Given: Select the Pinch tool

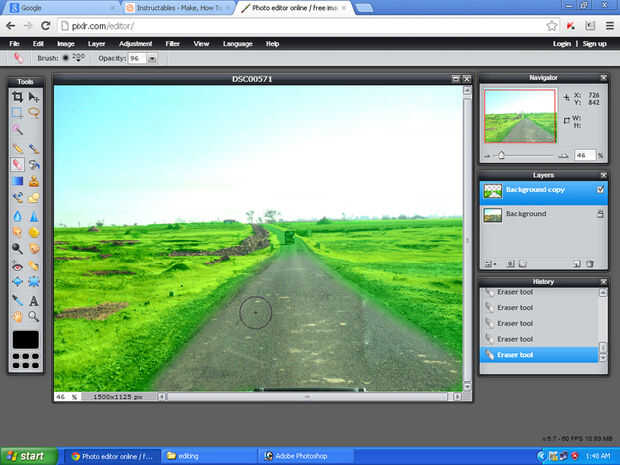Looking at the screenshot, I should coord(34,282).
